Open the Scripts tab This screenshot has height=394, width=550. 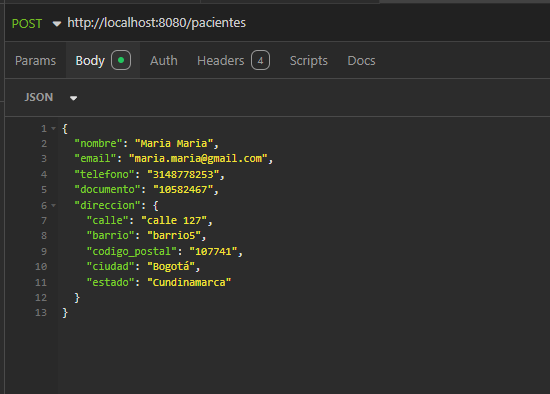click(x=309, y=61)
